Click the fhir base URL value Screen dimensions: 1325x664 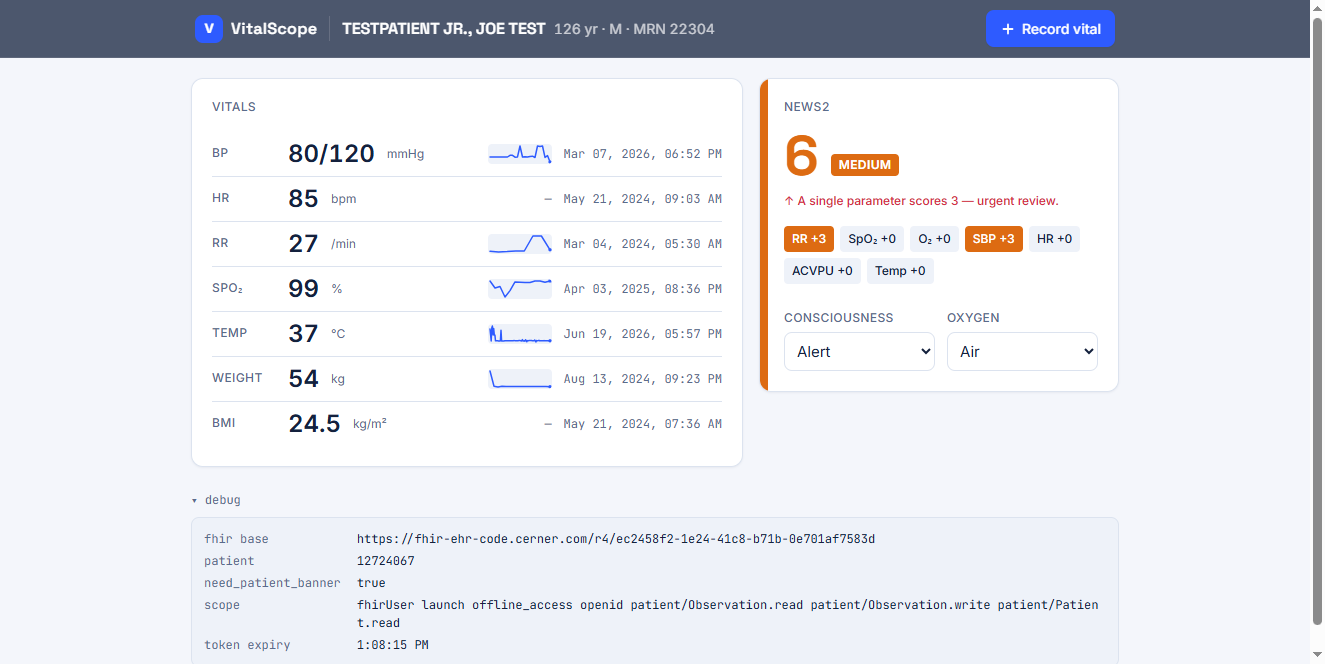[616, 539]
